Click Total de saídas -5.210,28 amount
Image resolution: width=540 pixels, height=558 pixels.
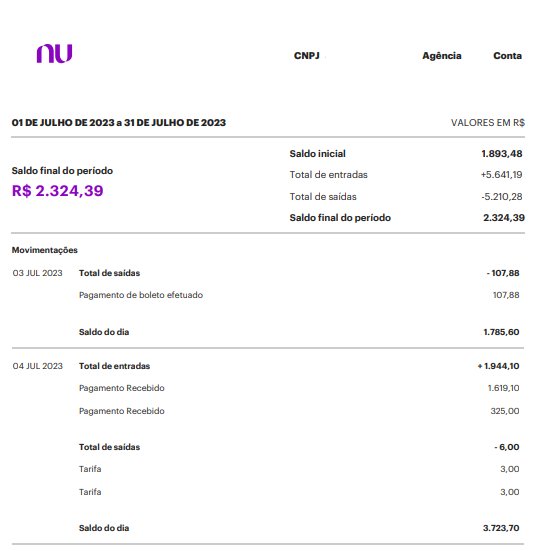point(502,197)
